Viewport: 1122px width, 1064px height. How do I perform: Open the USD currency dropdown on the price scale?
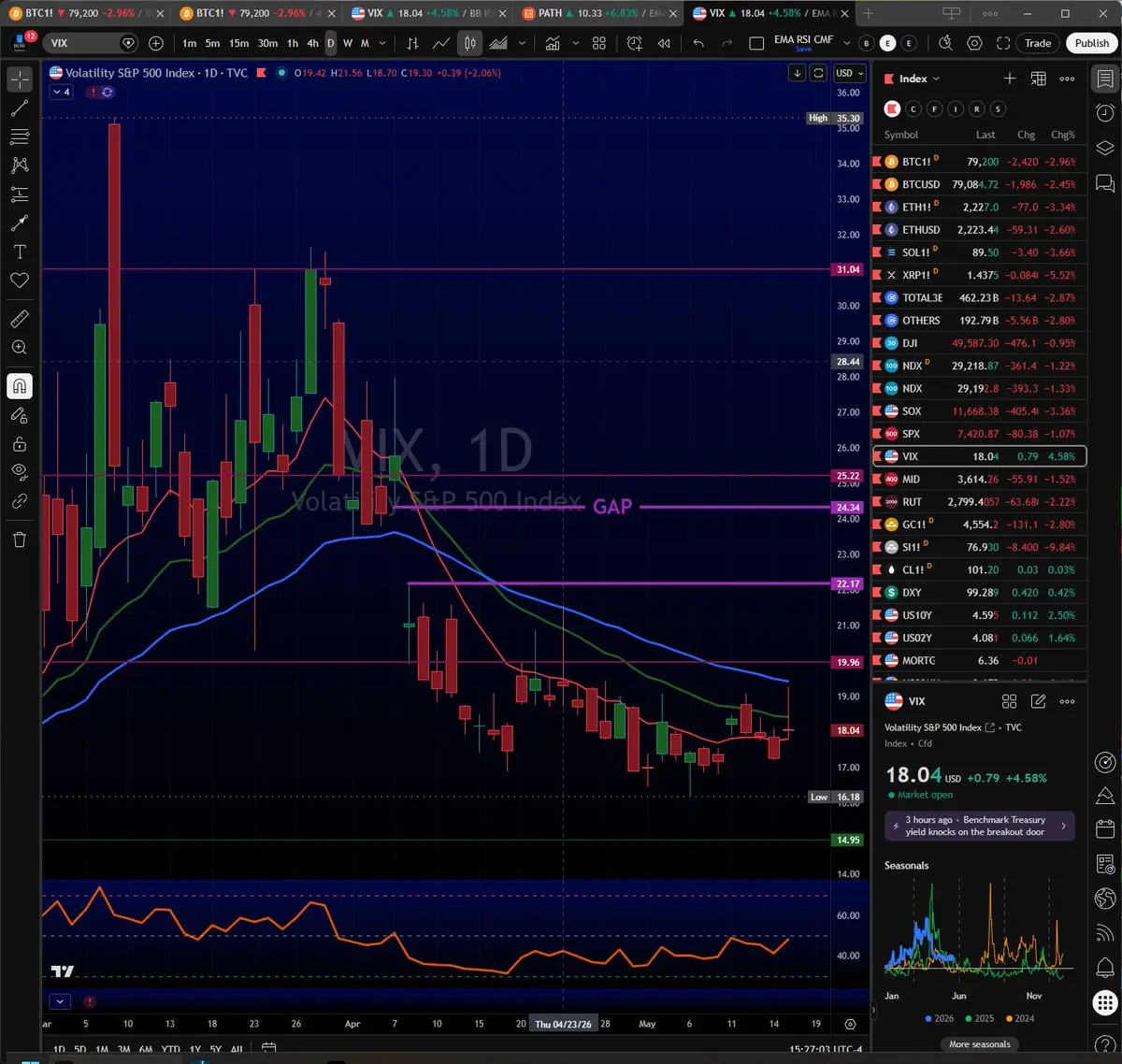point(849,73)
